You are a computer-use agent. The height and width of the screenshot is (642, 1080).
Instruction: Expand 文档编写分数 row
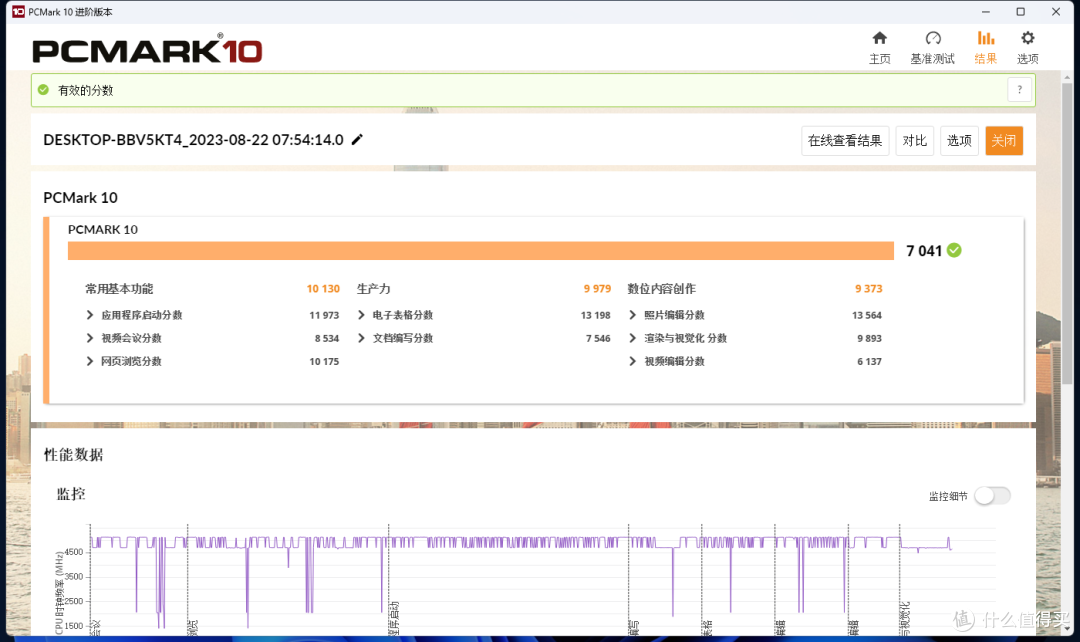361,338
